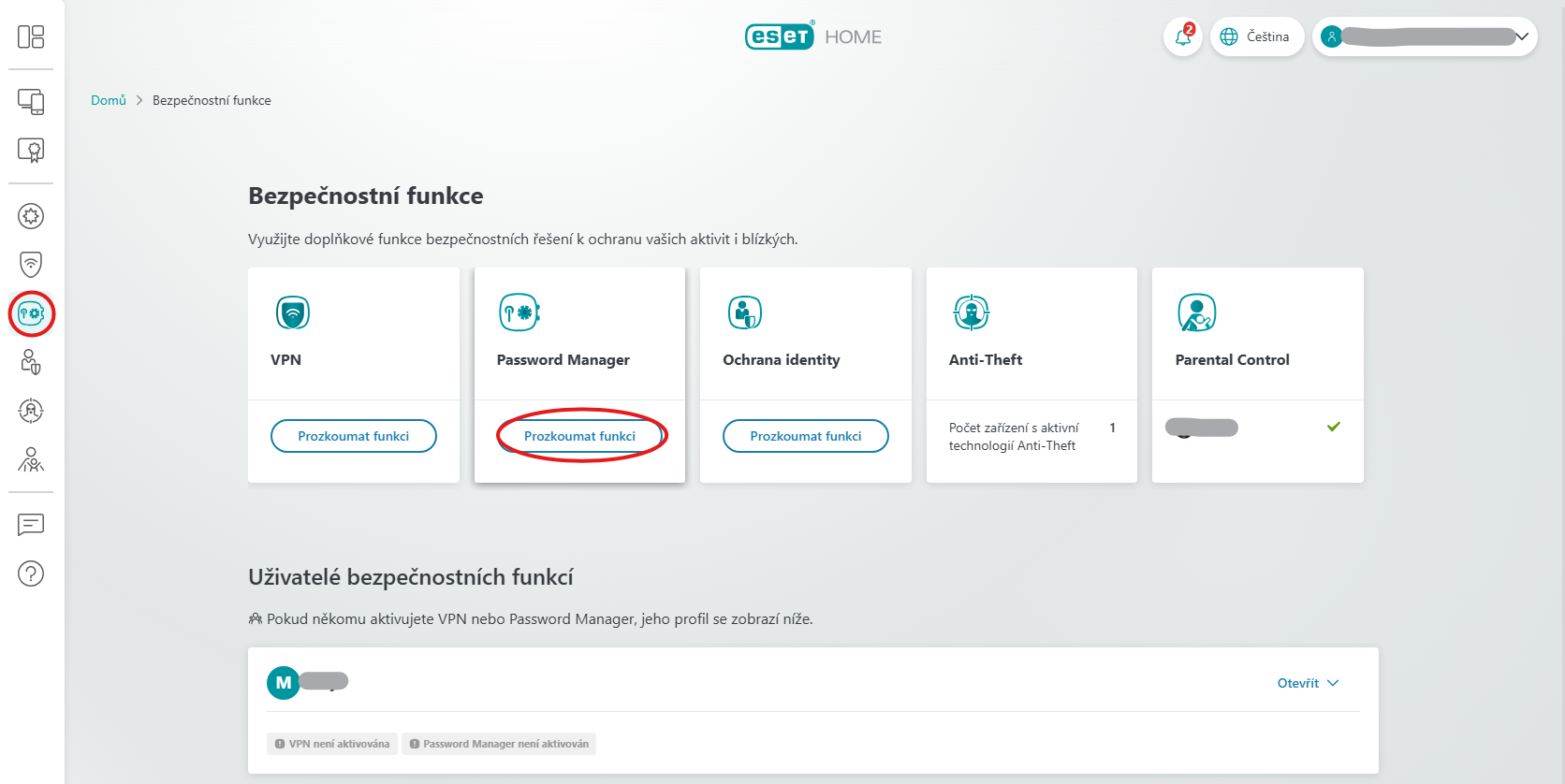The width and height of the screenshot is (1565, 784).
Task: Select the Parental Control card title
Action: tap(1233, 359)
